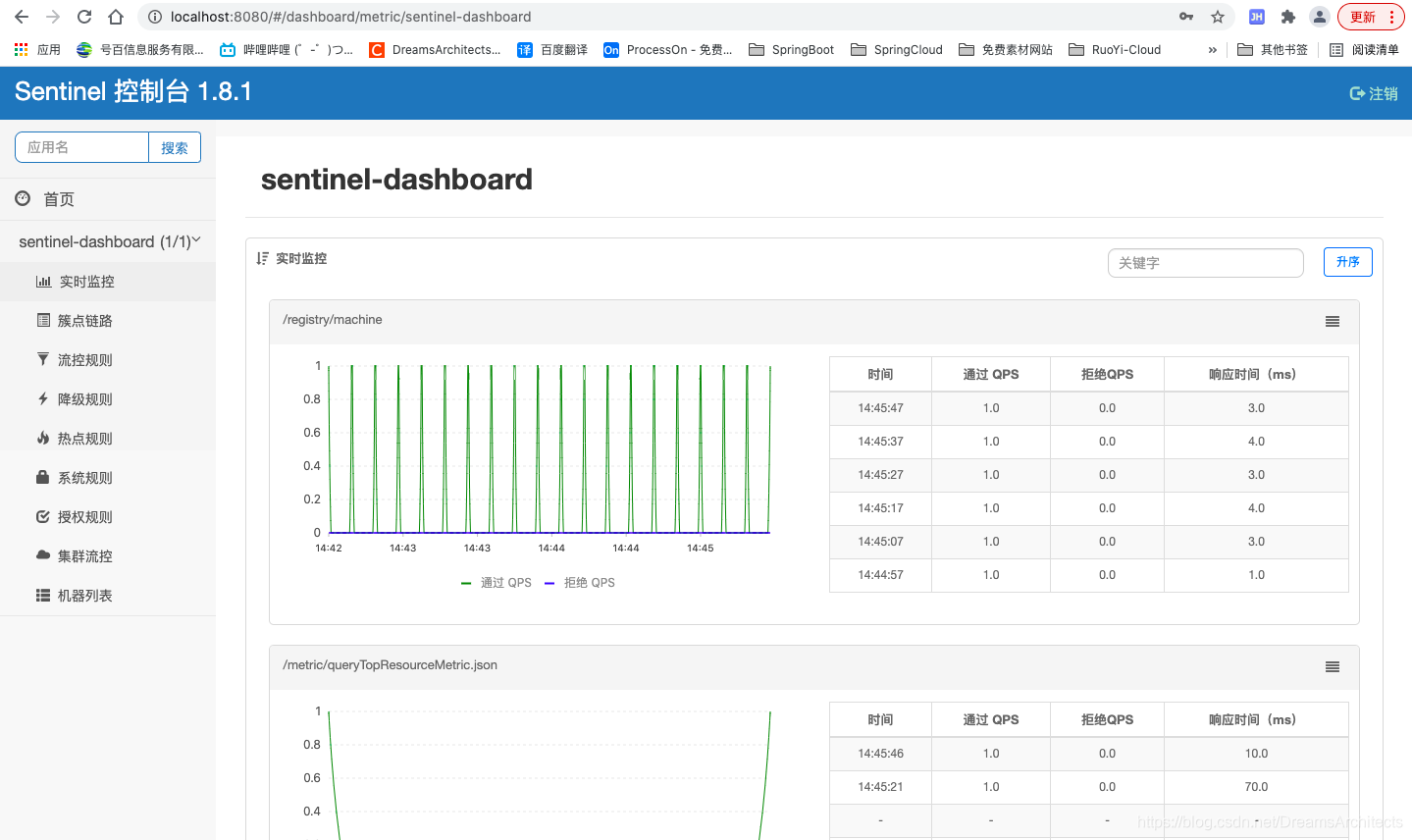The height and width of the screenshot is (840, 1412).
Task: Open the 阅读清单 reading list
Action: pos(1364,50)
